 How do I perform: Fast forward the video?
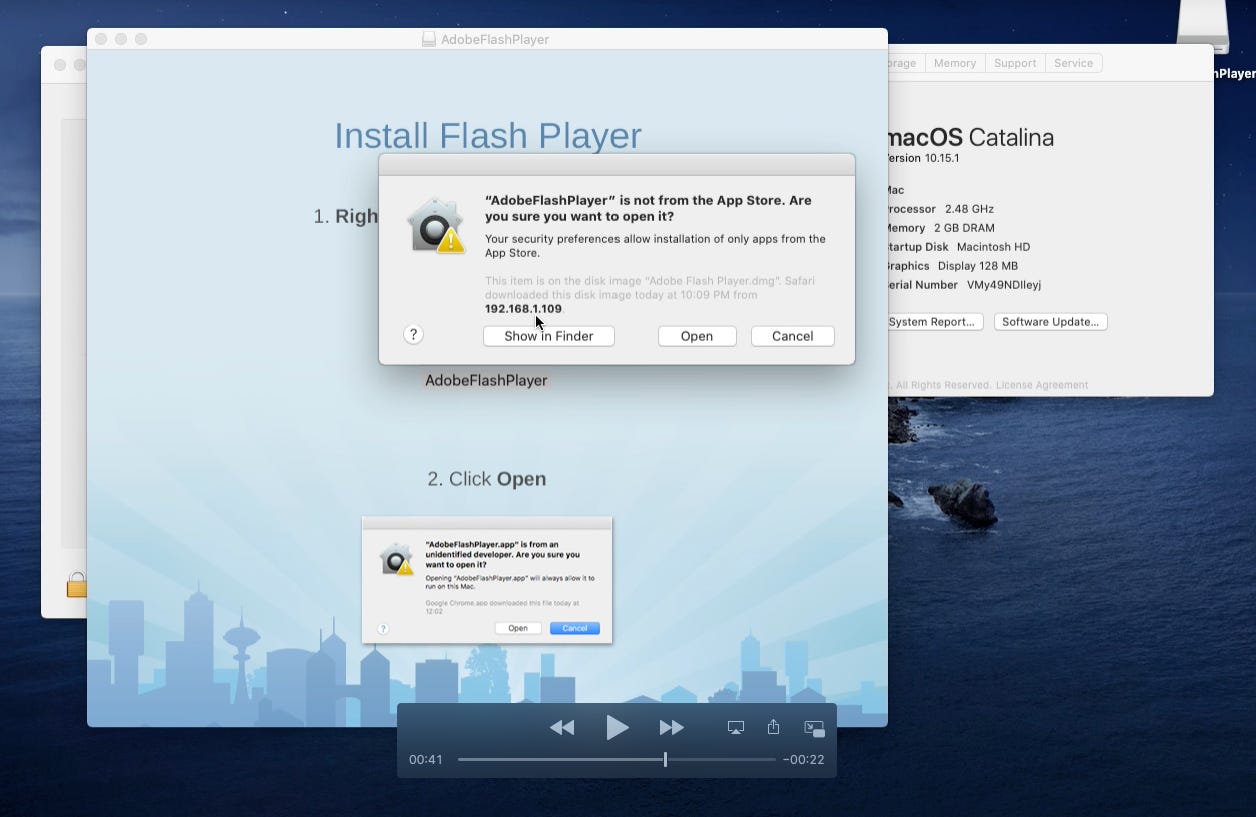(x=672, y=728)
